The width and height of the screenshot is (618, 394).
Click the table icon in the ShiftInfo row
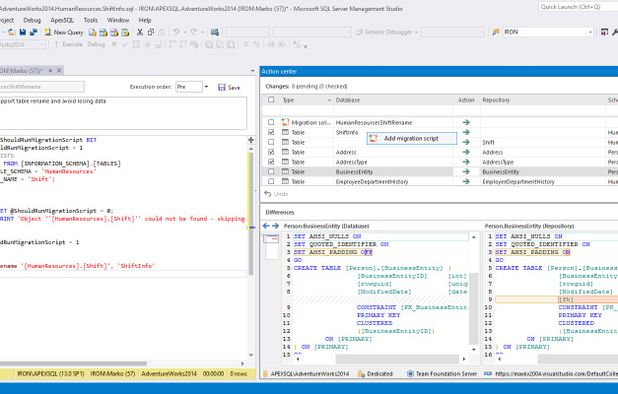(x=285, y=132)
